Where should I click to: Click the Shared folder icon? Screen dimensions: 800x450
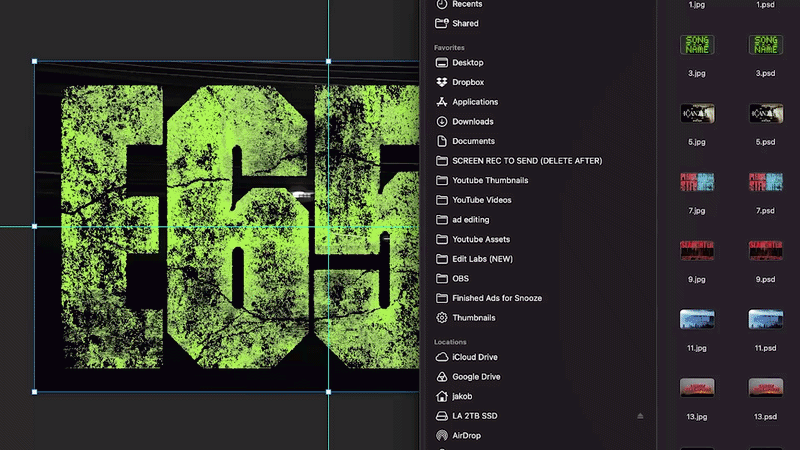[442, 23]
